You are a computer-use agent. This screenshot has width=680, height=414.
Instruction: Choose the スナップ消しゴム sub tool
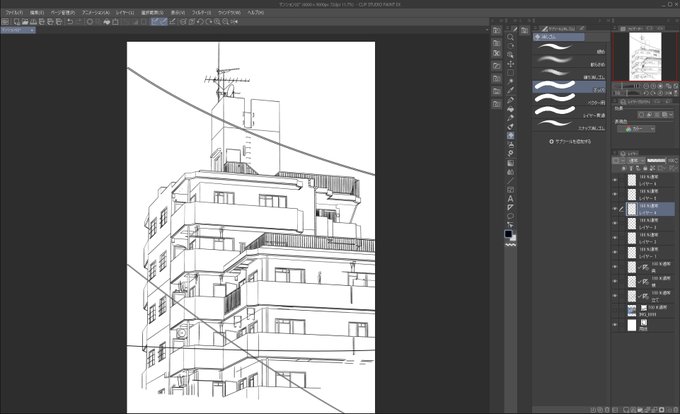[x=569, y=125]
